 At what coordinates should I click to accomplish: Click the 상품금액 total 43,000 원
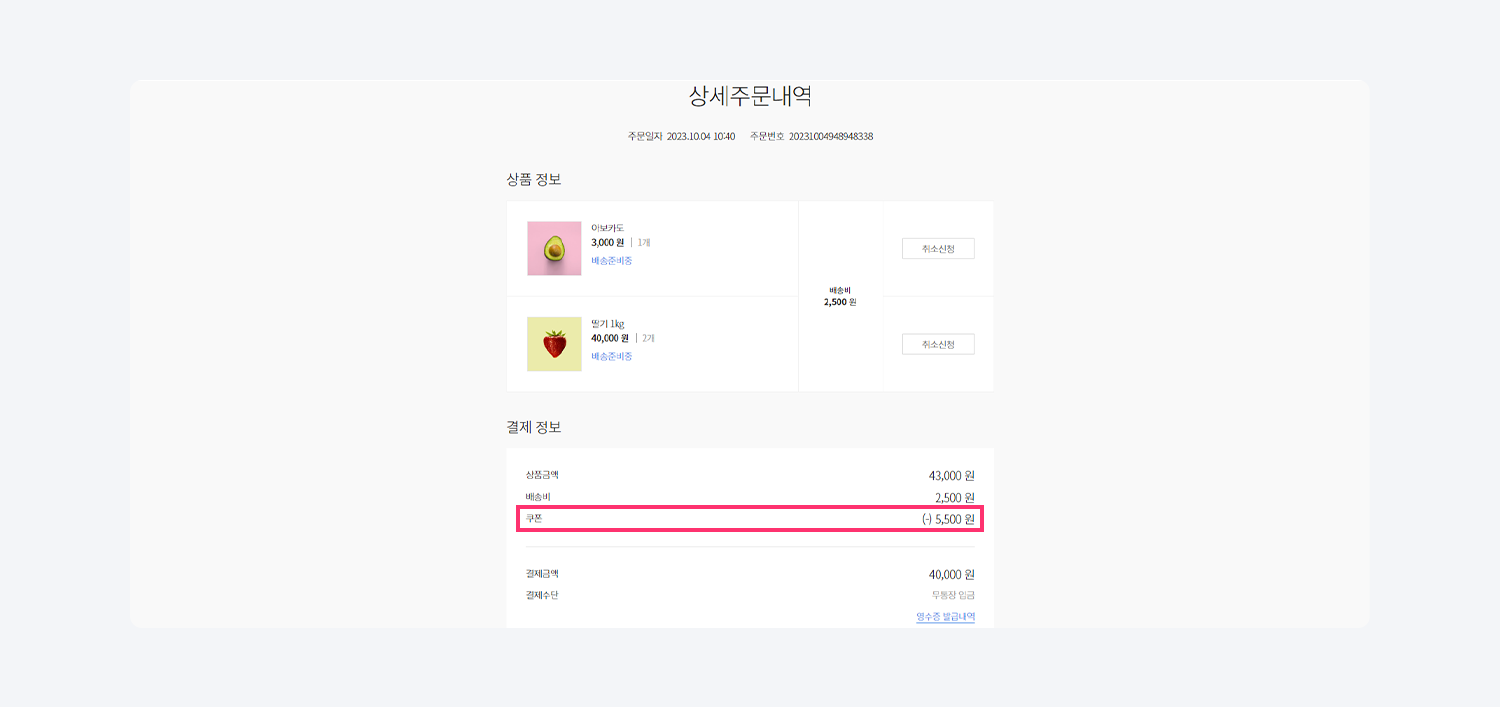tap(951, 476)
